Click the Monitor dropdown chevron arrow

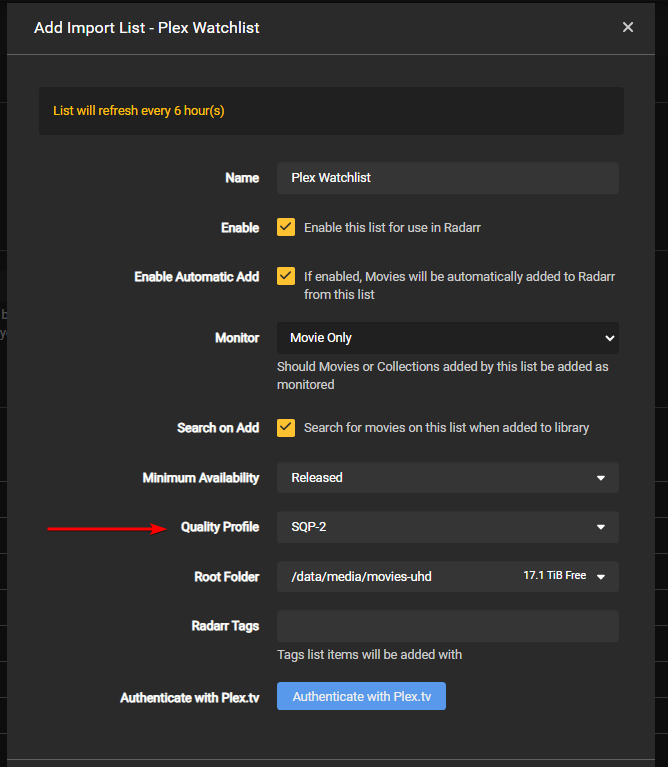point(610,338)
